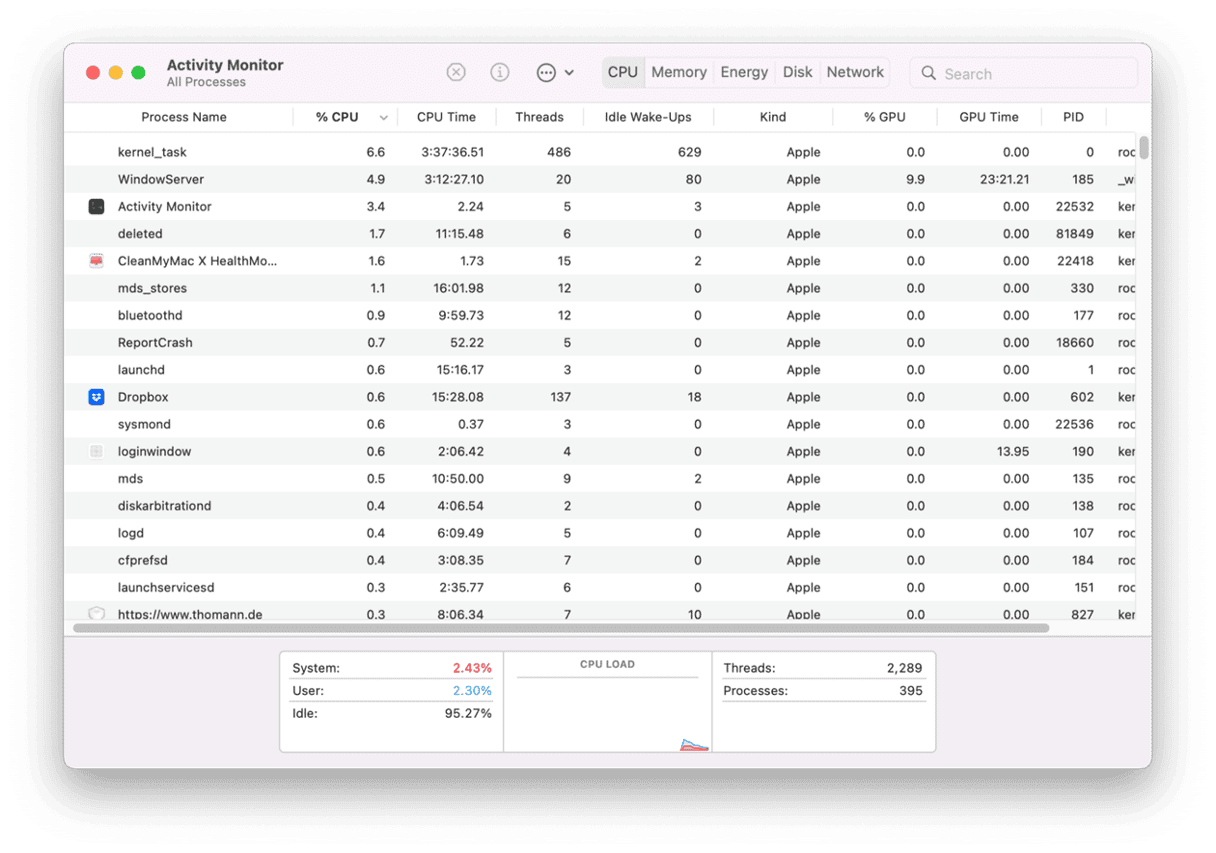Sort by the Threads column header

(x=539, y=117)
